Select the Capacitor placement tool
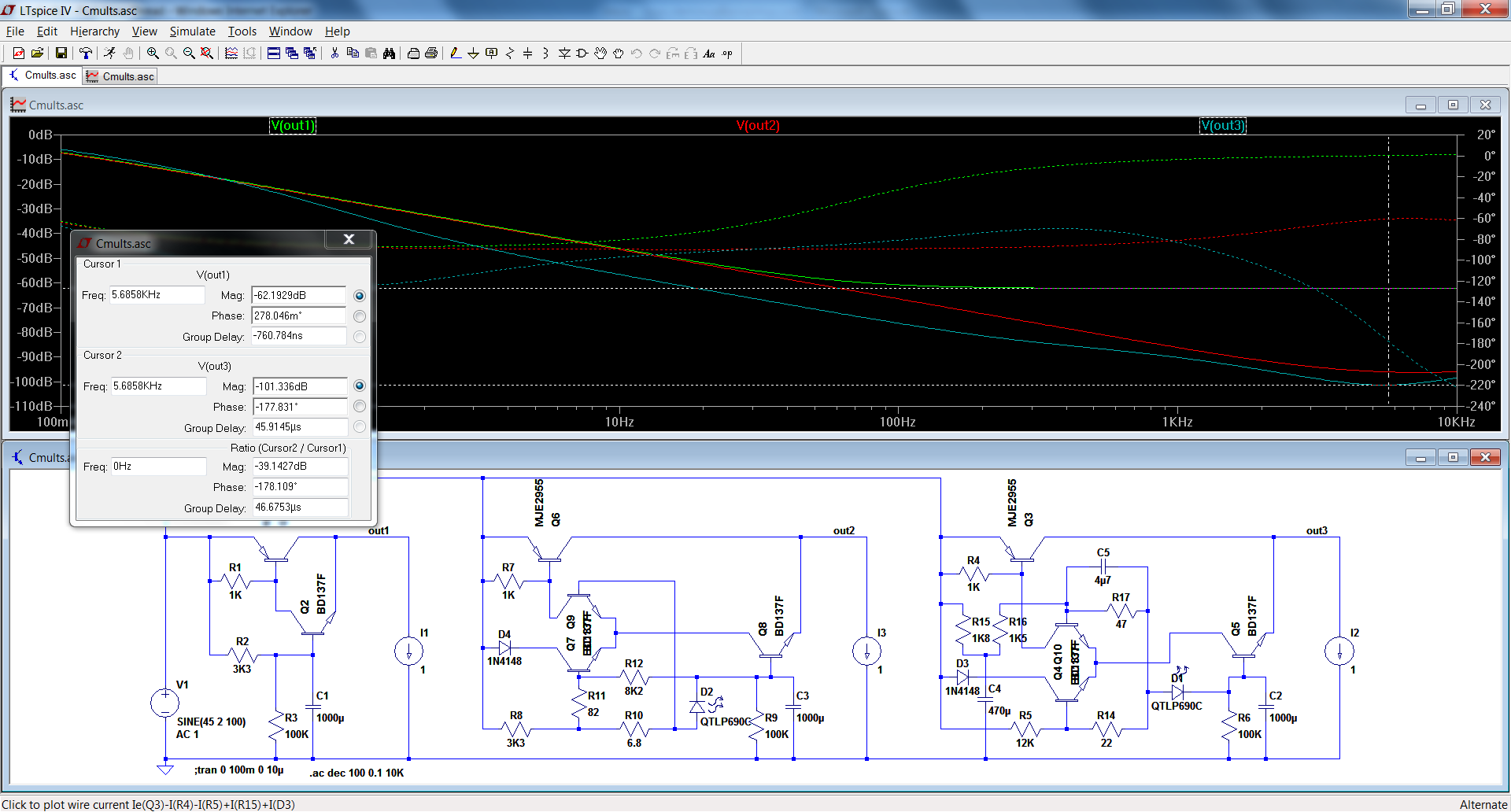Screen dimensions: 1511x812 pyautogui.click(x=528, y=54)
